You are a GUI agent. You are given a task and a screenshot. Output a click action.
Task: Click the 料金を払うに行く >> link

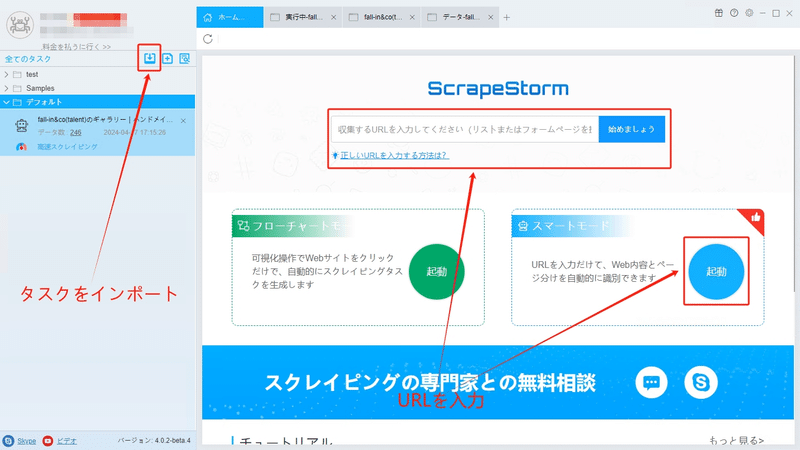point(77,46)
